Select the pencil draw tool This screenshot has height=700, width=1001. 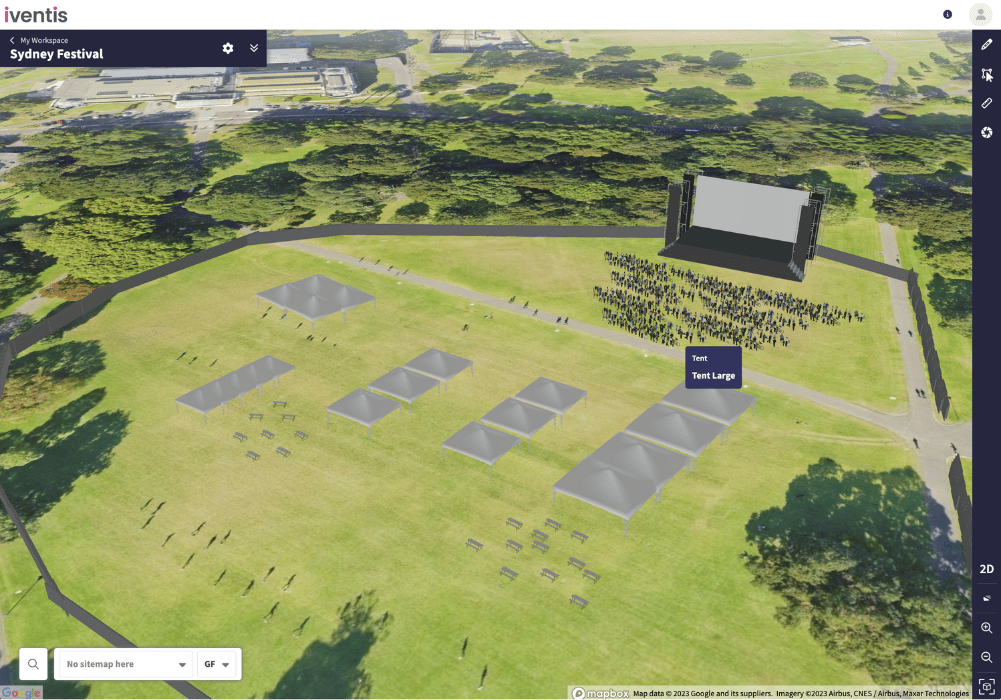click(x=986, y=45)
